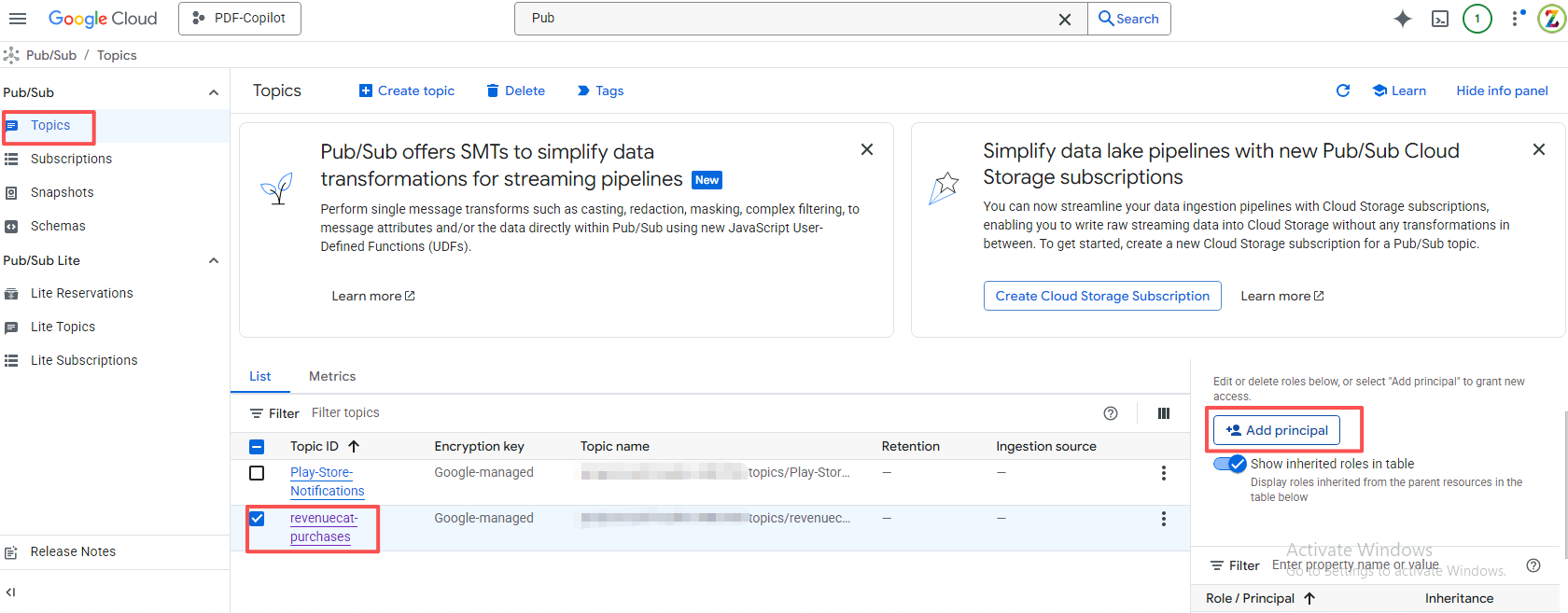This screenshot has width=1568, height=613.
Task: Click the Filter icon above topics table
Action: pyautogui.click(x=257, y=413)
